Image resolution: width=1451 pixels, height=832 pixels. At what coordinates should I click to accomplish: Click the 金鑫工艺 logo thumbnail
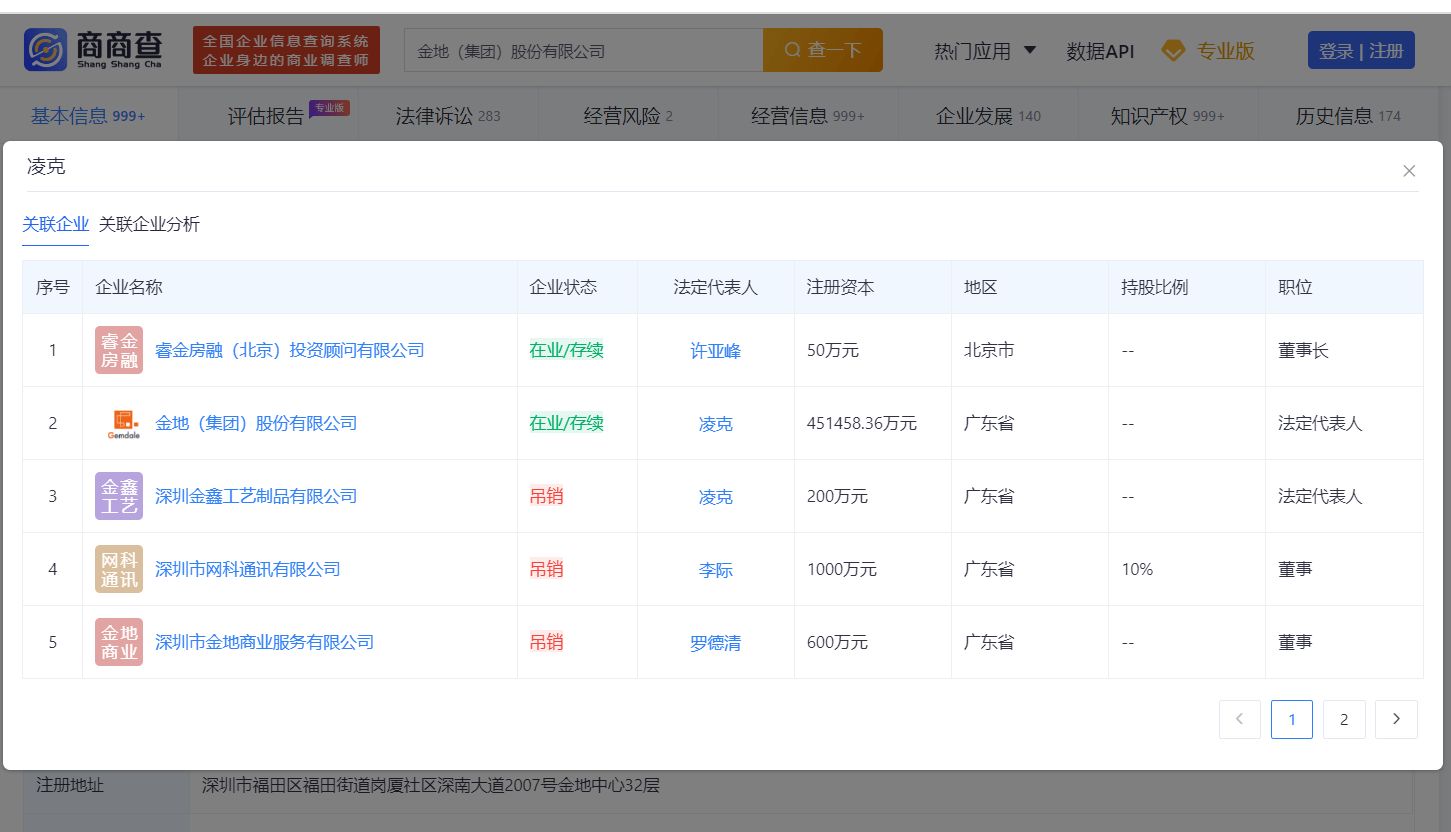[x=119, y=496]
